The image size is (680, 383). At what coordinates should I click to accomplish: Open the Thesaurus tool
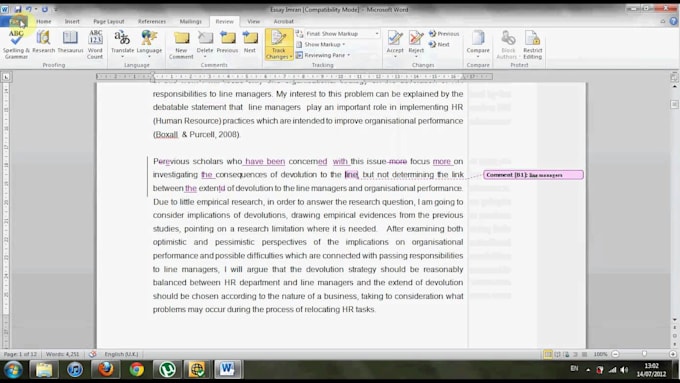(x=70, y=43)
